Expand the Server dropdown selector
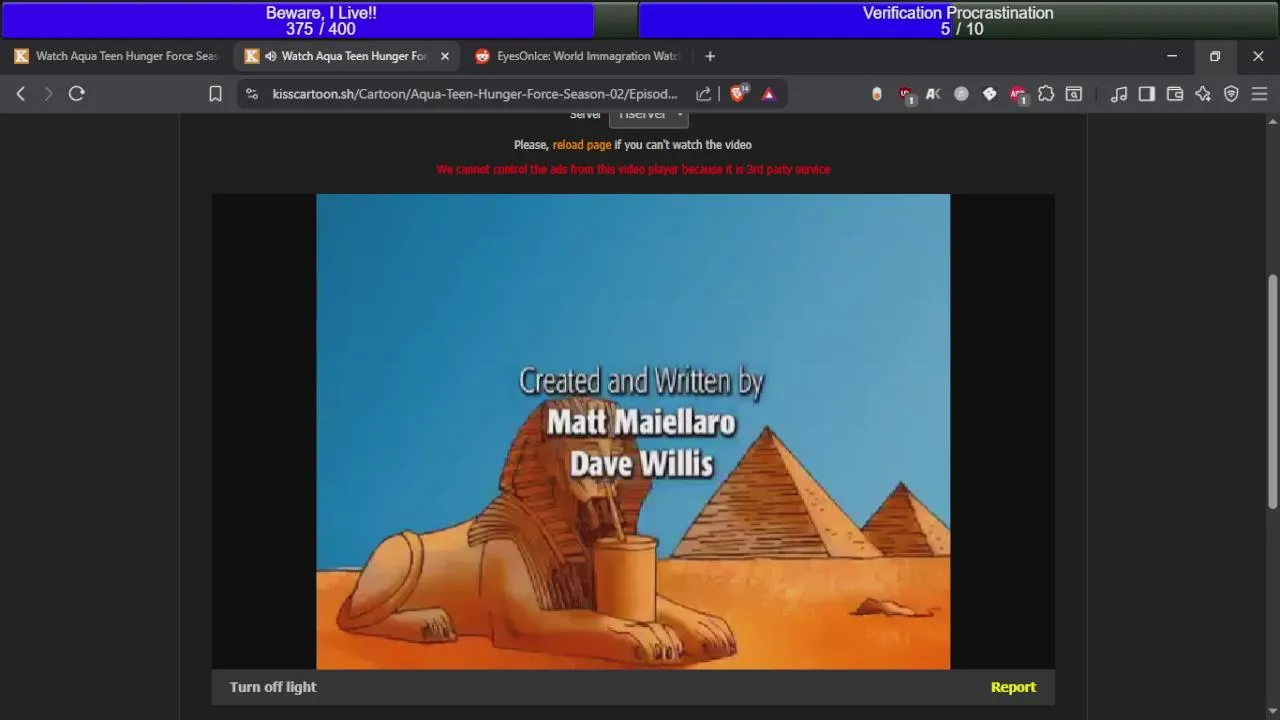This screenshot has width=1280, height=720. click(648, 116)
